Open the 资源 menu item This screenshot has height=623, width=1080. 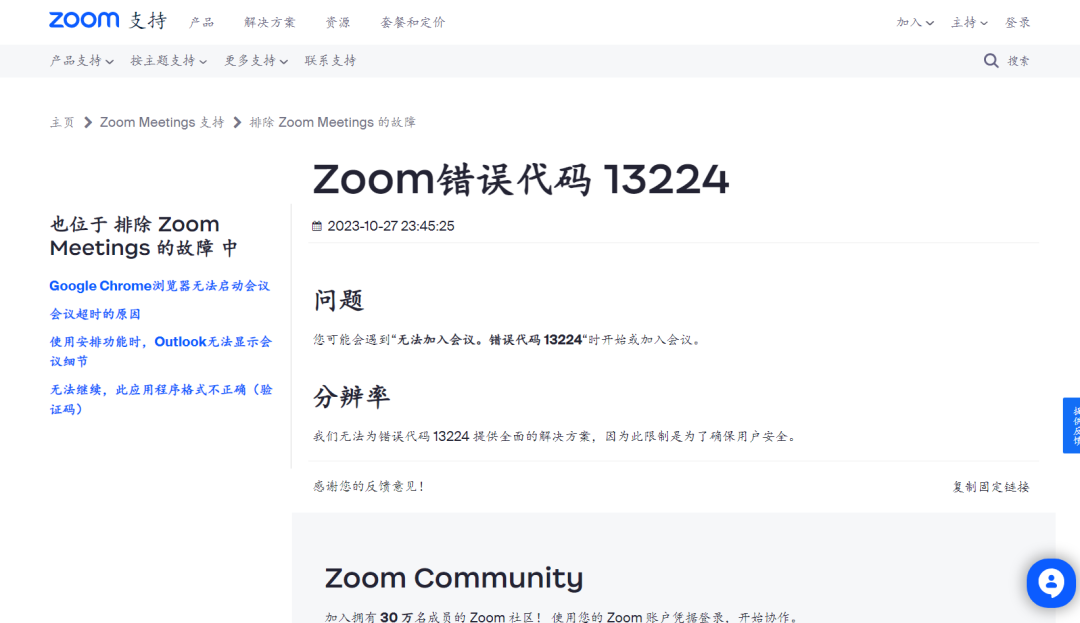(338, 22)
